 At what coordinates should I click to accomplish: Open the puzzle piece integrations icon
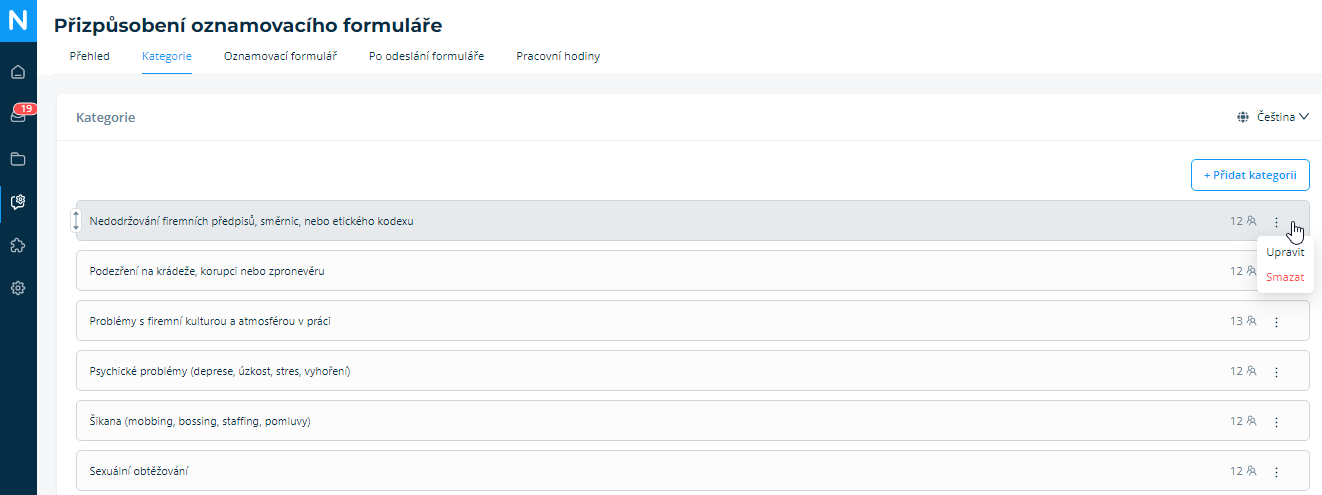pyautogui.click(x=18, y=245)
